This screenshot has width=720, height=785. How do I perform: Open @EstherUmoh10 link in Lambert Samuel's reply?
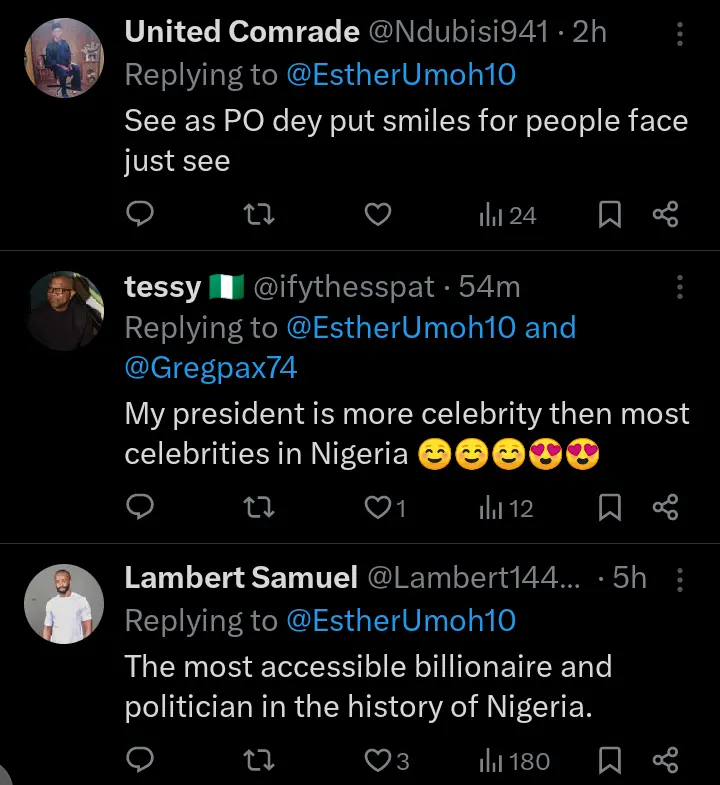(x=401, y=621)
